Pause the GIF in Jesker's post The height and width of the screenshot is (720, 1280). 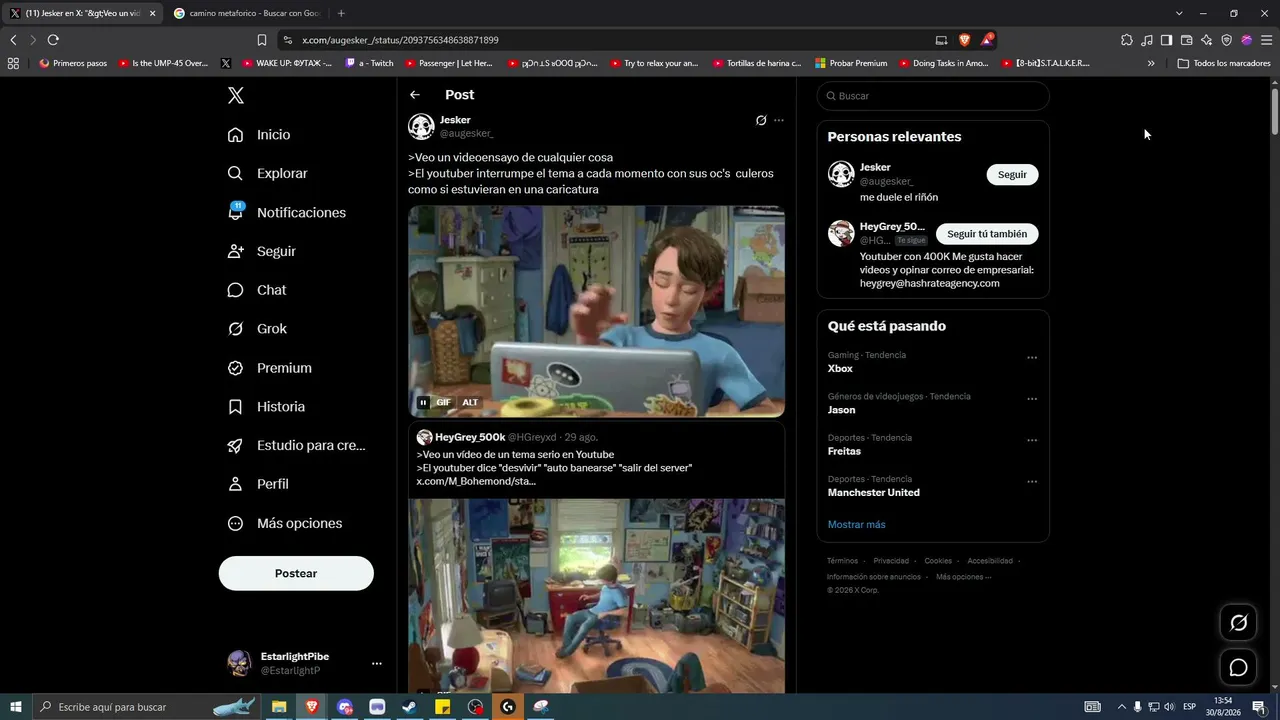[423, 403]
